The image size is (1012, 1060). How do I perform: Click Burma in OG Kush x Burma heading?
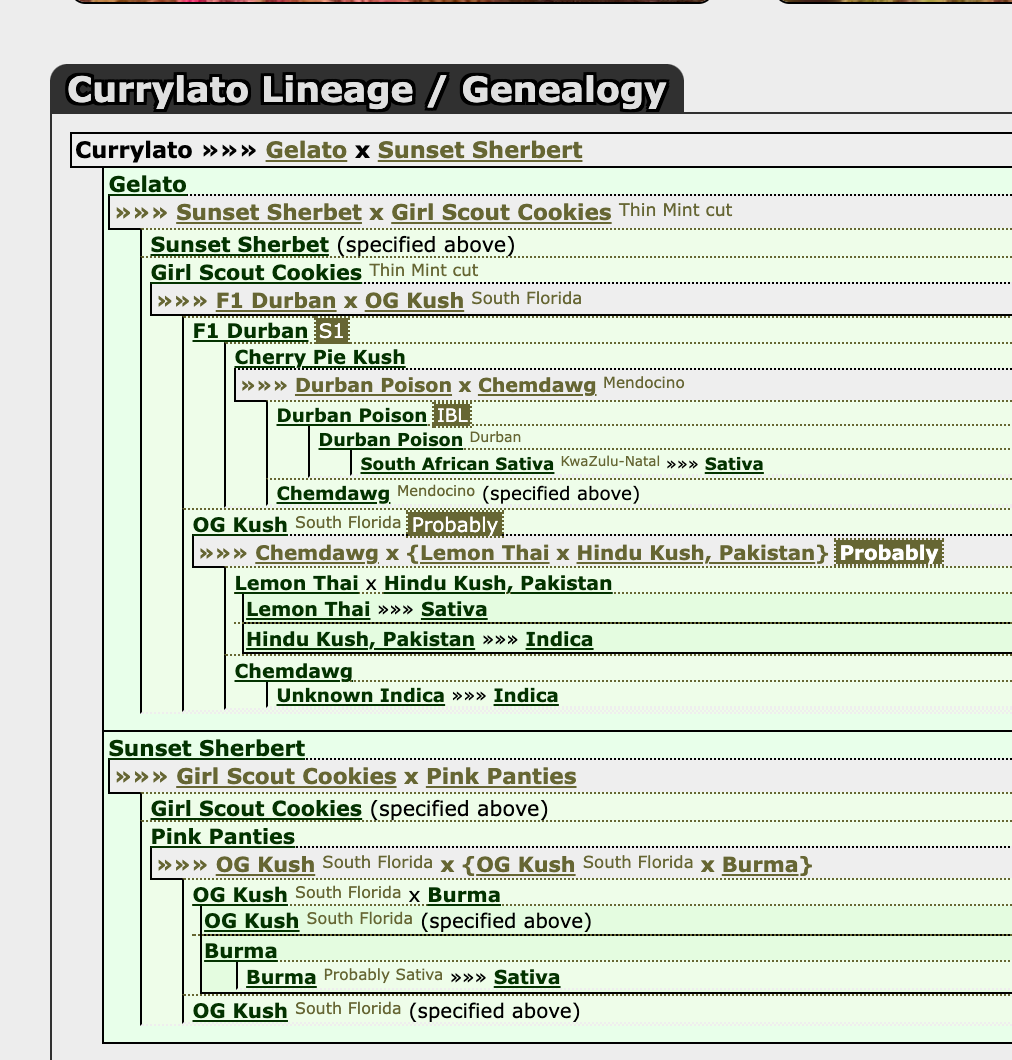[464, 895]
